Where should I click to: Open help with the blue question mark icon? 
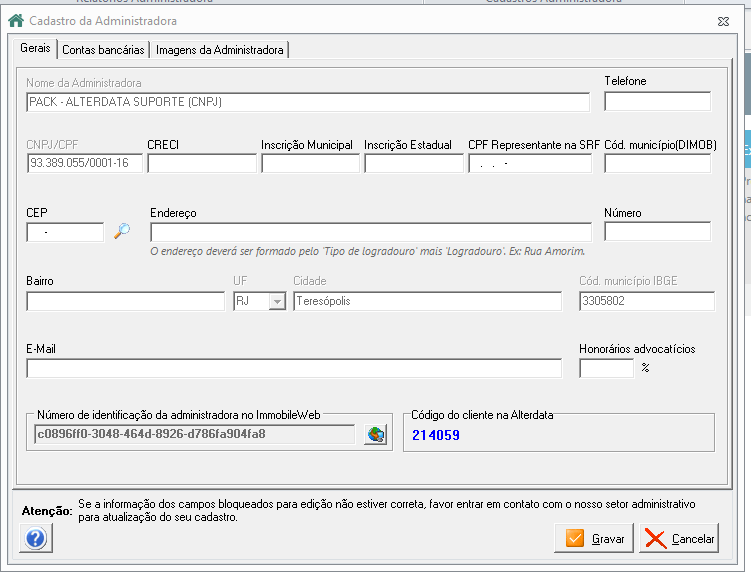(36, 538)
